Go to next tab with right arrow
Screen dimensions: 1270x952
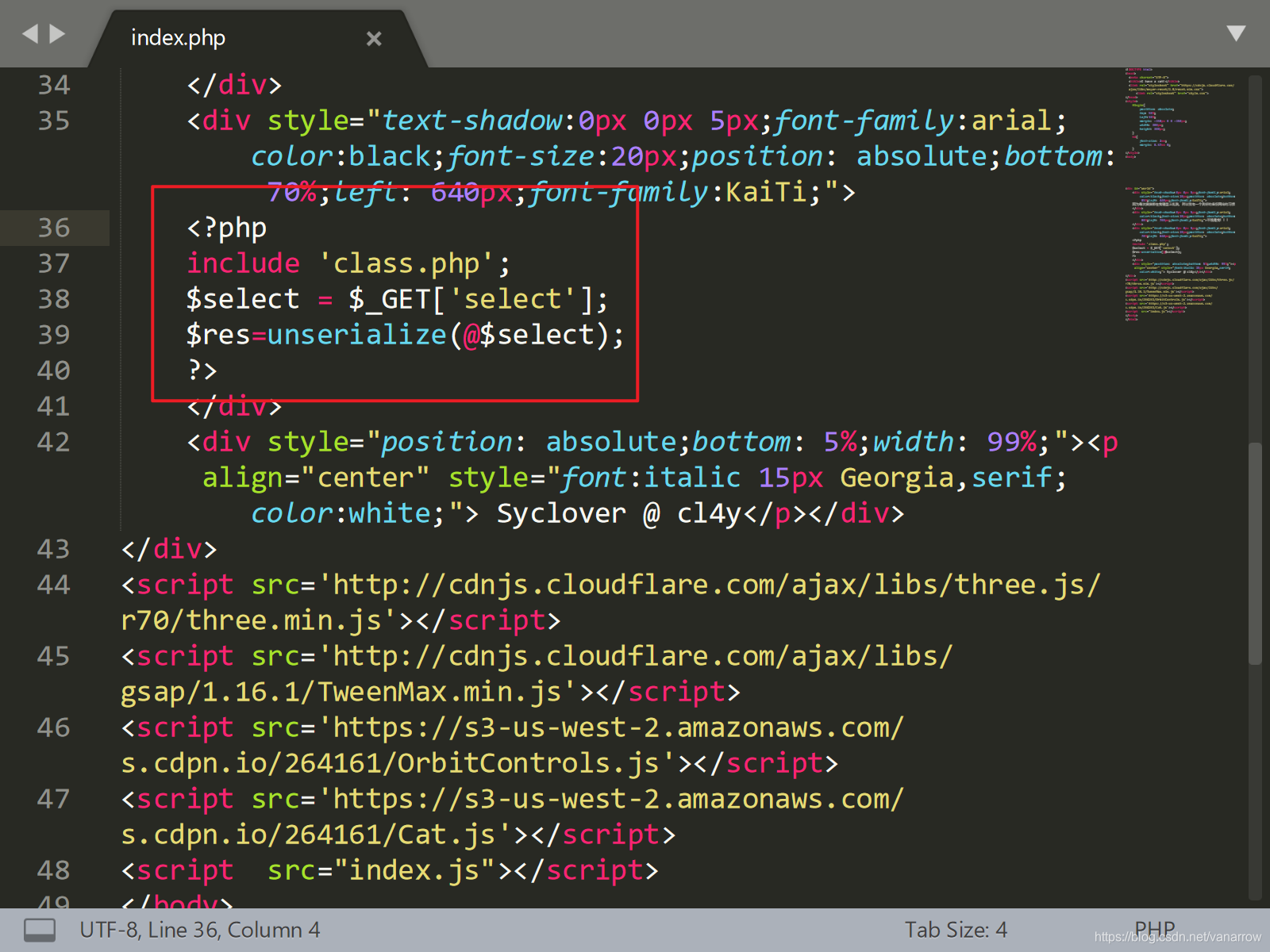(57, 34)
